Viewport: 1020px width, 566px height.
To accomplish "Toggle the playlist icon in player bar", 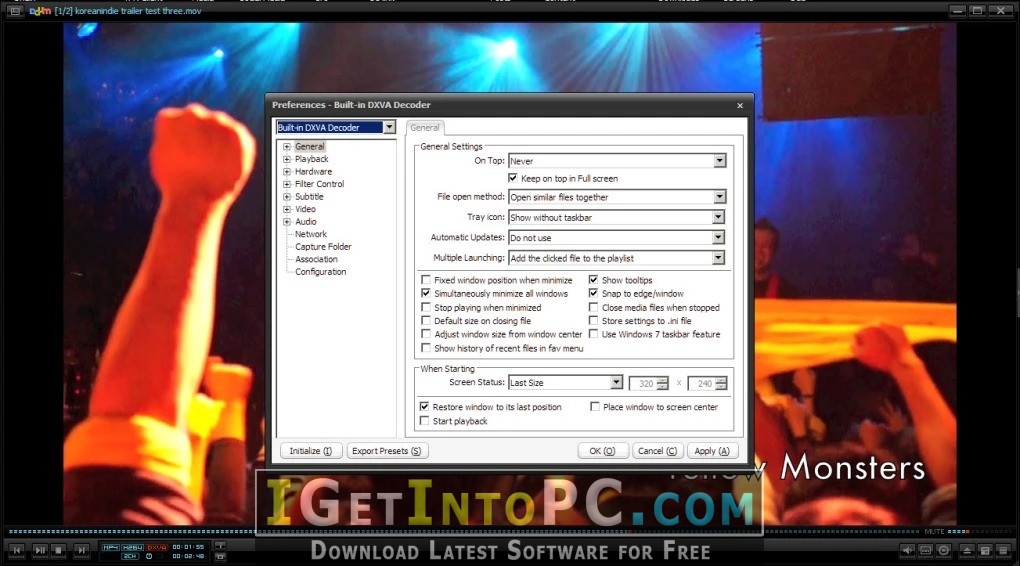I will tap(1004, 550).
